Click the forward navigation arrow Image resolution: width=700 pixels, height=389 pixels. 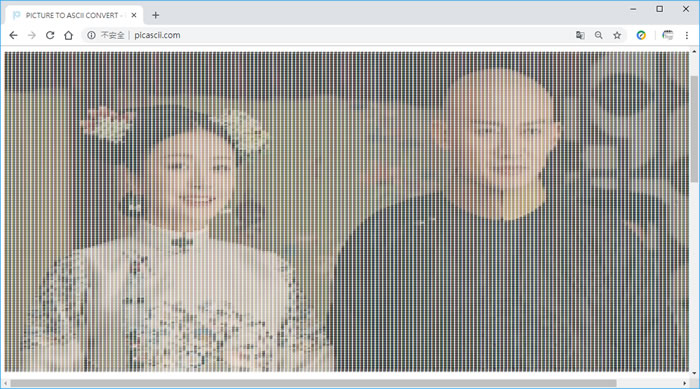coord(32,35)
